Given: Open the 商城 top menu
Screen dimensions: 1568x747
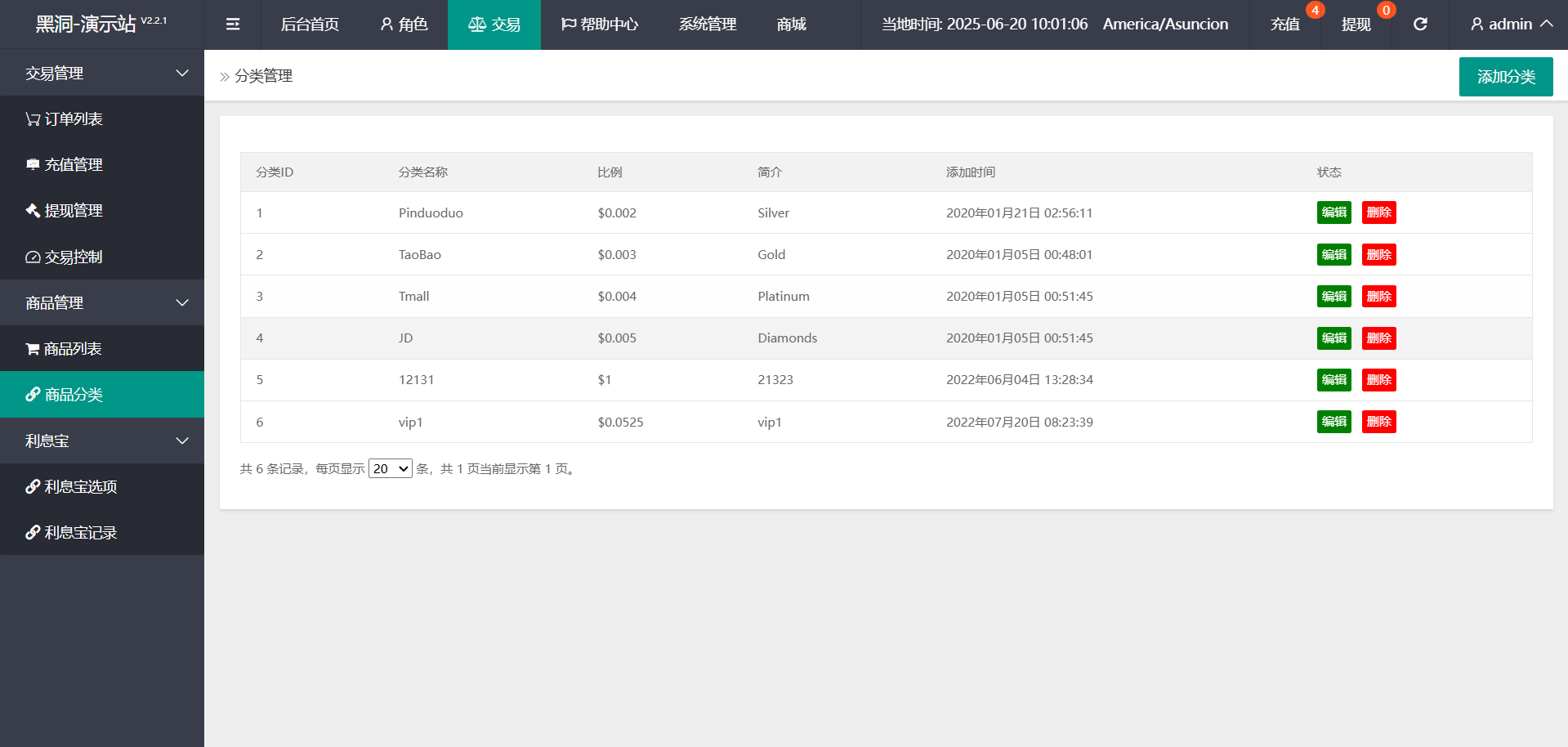Looking at the screenshot, I should (792, 25).
